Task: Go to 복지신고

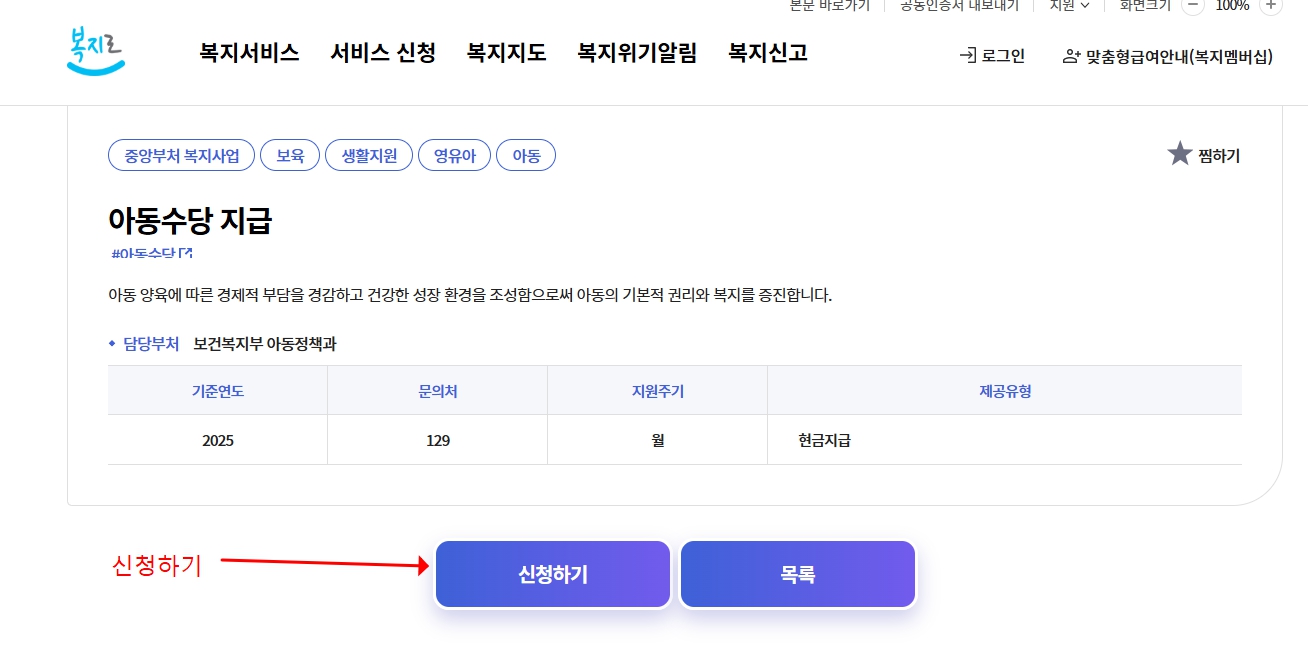Action: (x=766, y=53)
